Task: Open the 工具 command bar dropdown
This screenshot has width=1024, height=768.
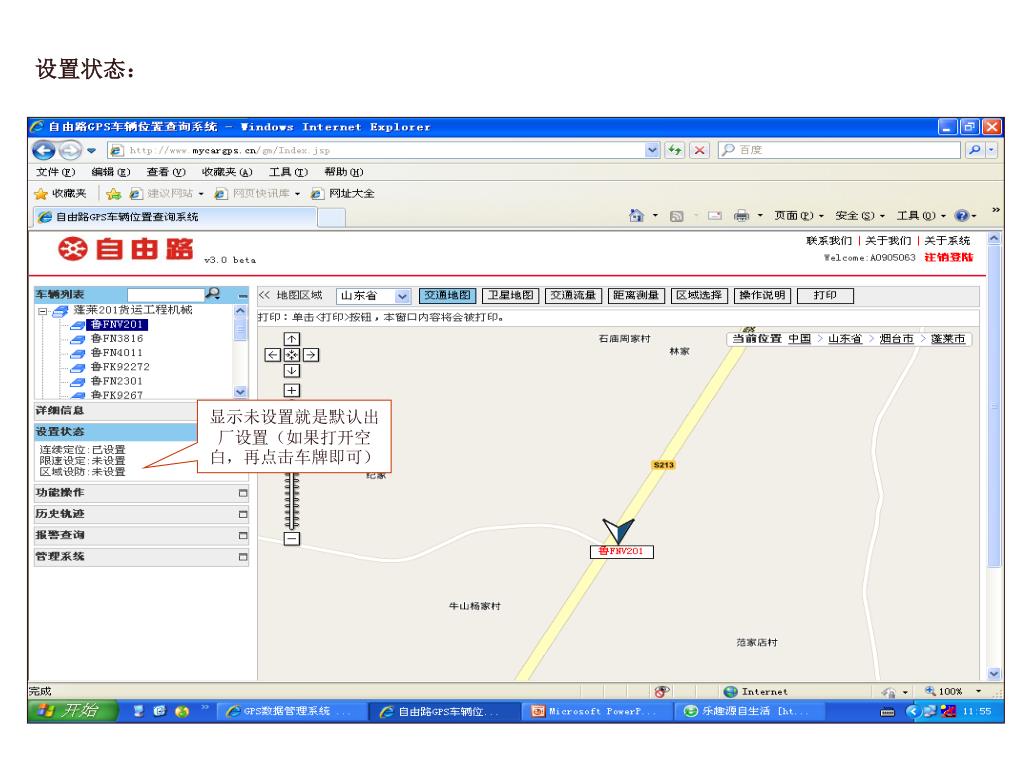Action: [x=921, y=216]
